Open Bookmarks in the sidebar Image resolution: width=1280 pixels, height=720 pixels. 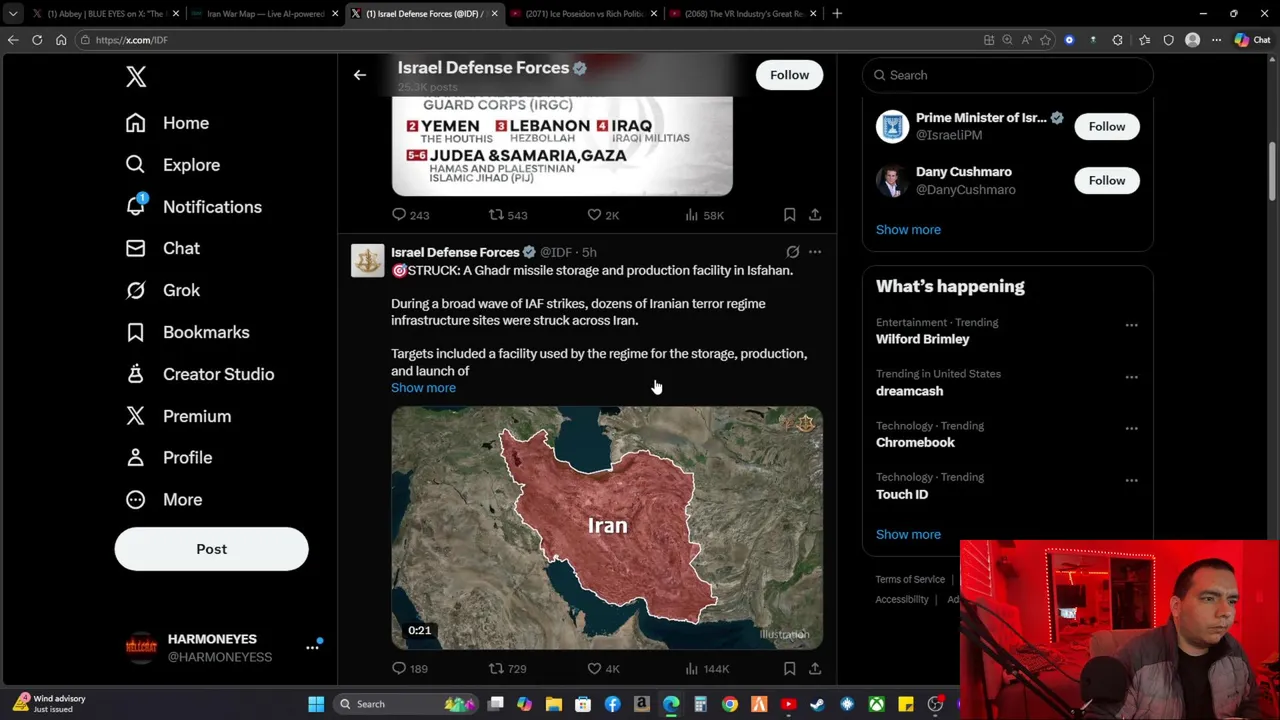[x=187, y=332]
